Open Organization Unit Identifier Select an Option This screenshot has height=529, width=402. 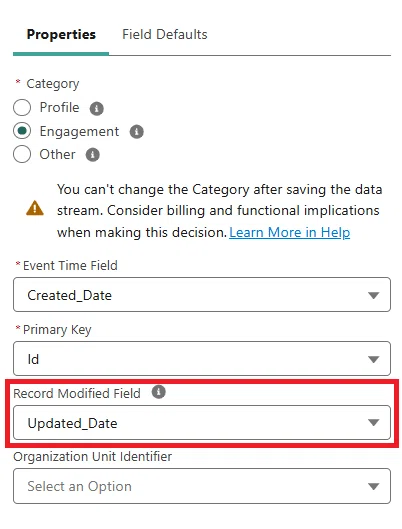point(202,486)
